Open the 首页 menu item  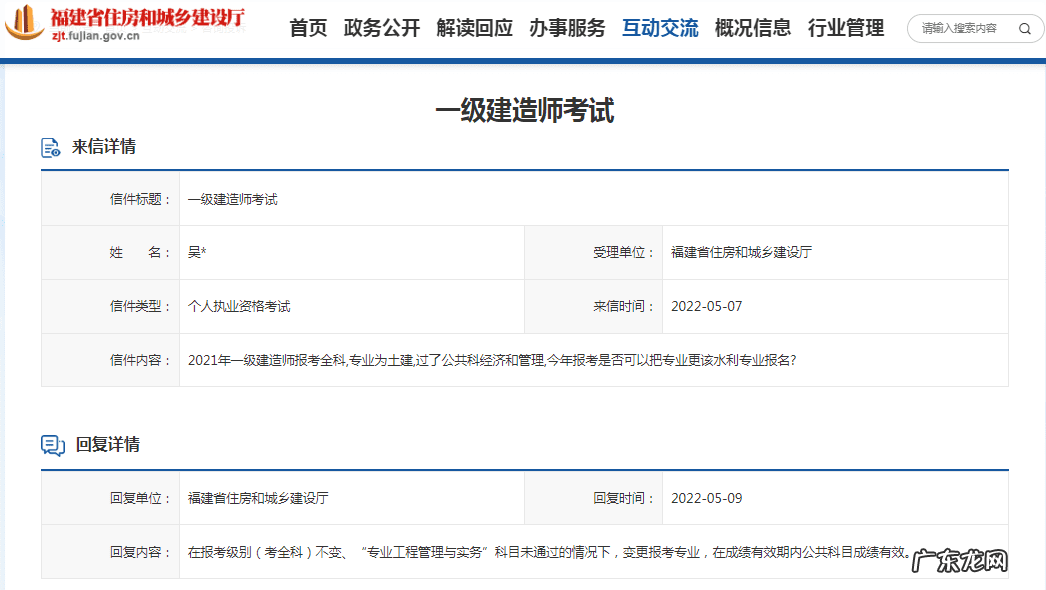(x=309, y=28)
